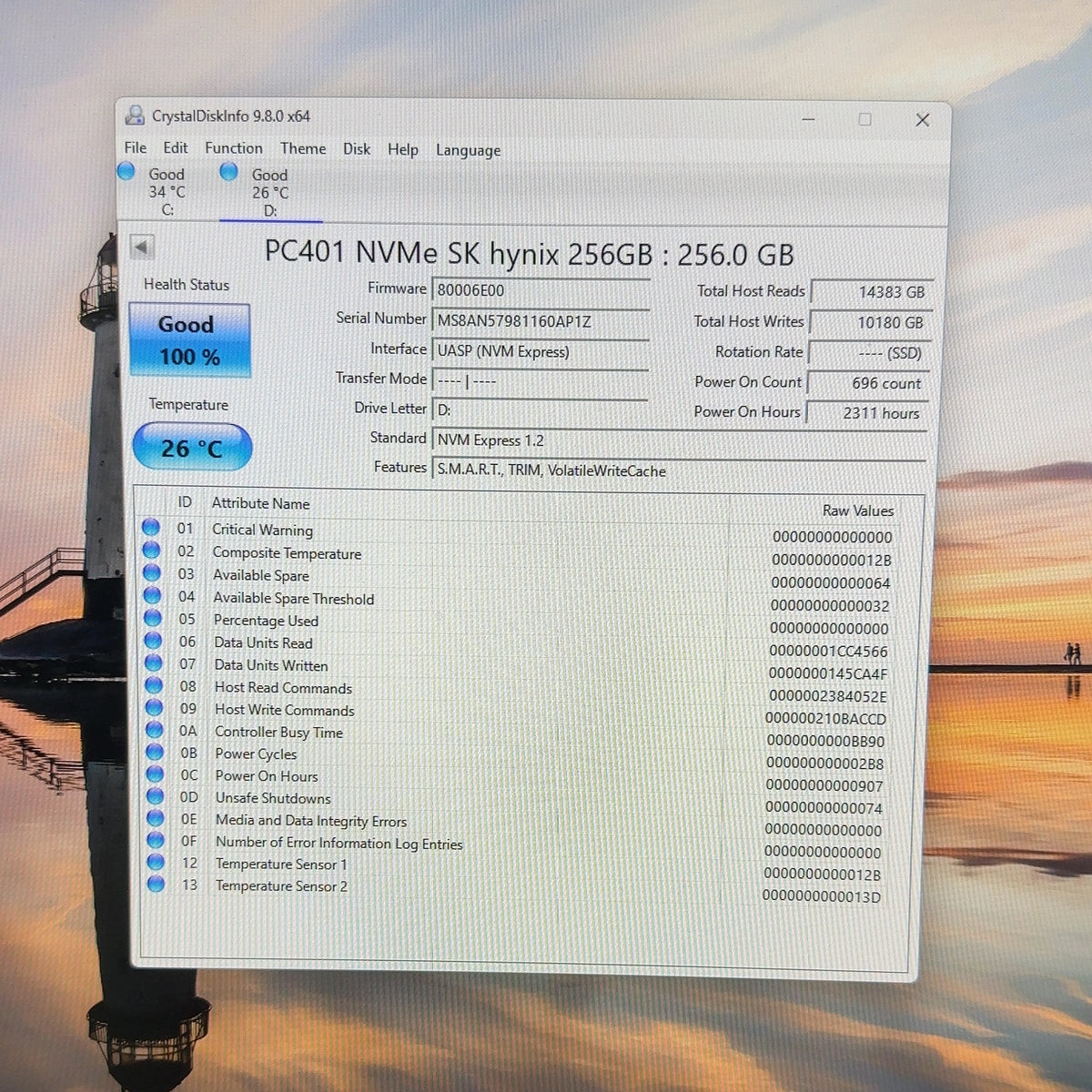Click the Attribute Name column header

click(x=260, y=503)
